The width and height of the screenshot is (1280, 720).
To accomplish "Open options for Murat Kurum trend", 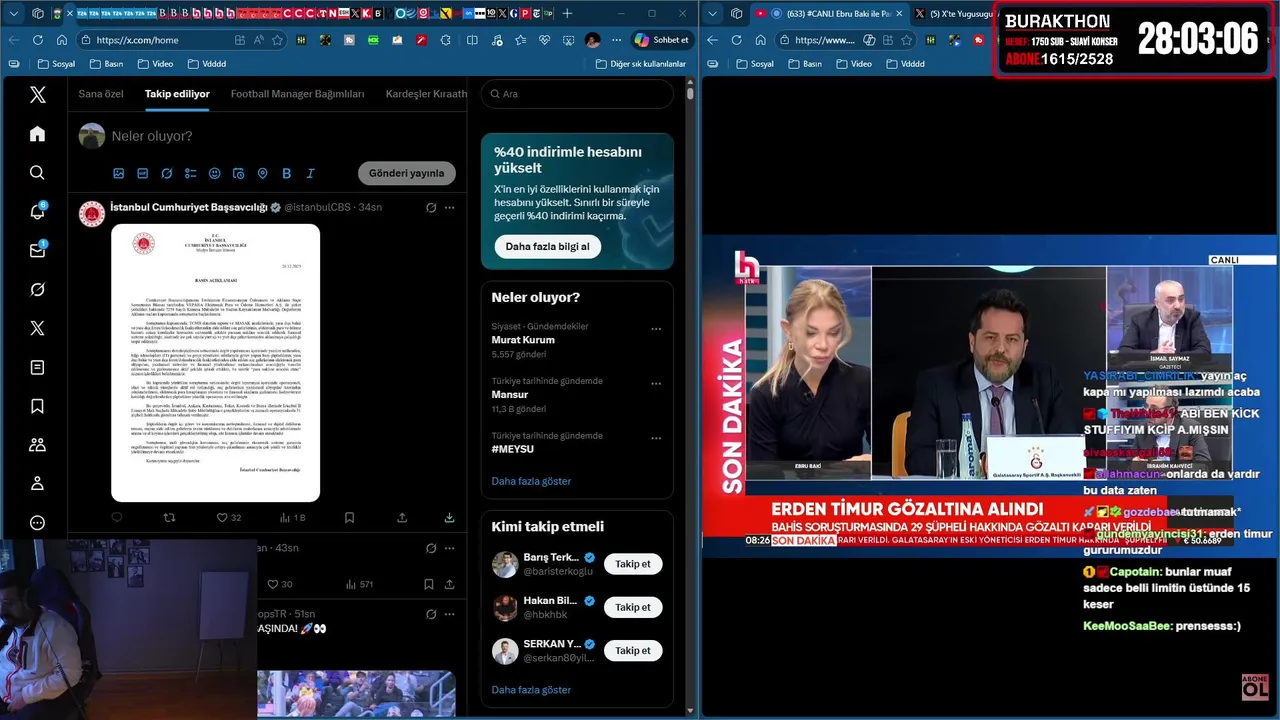I will pos(656,328).
